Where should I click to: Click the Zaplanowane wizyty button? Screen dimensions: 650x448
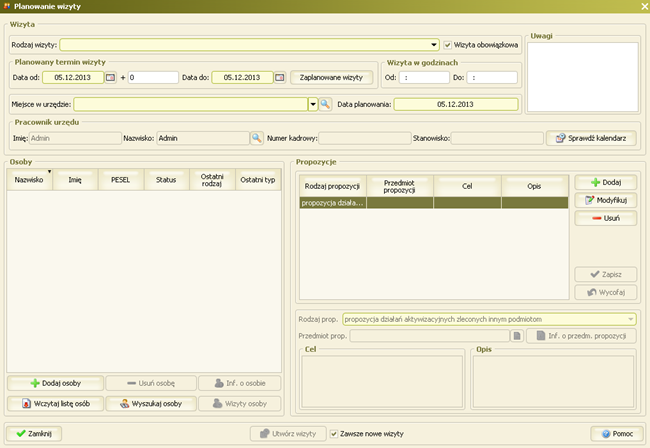[331, 77]
